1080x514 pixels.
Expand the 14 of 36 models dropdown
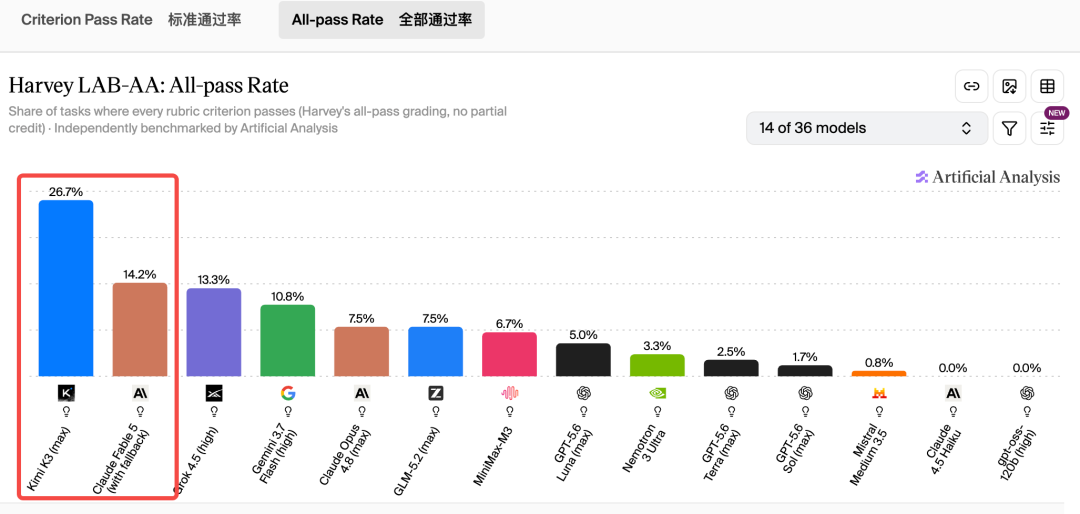pos(866,128)
